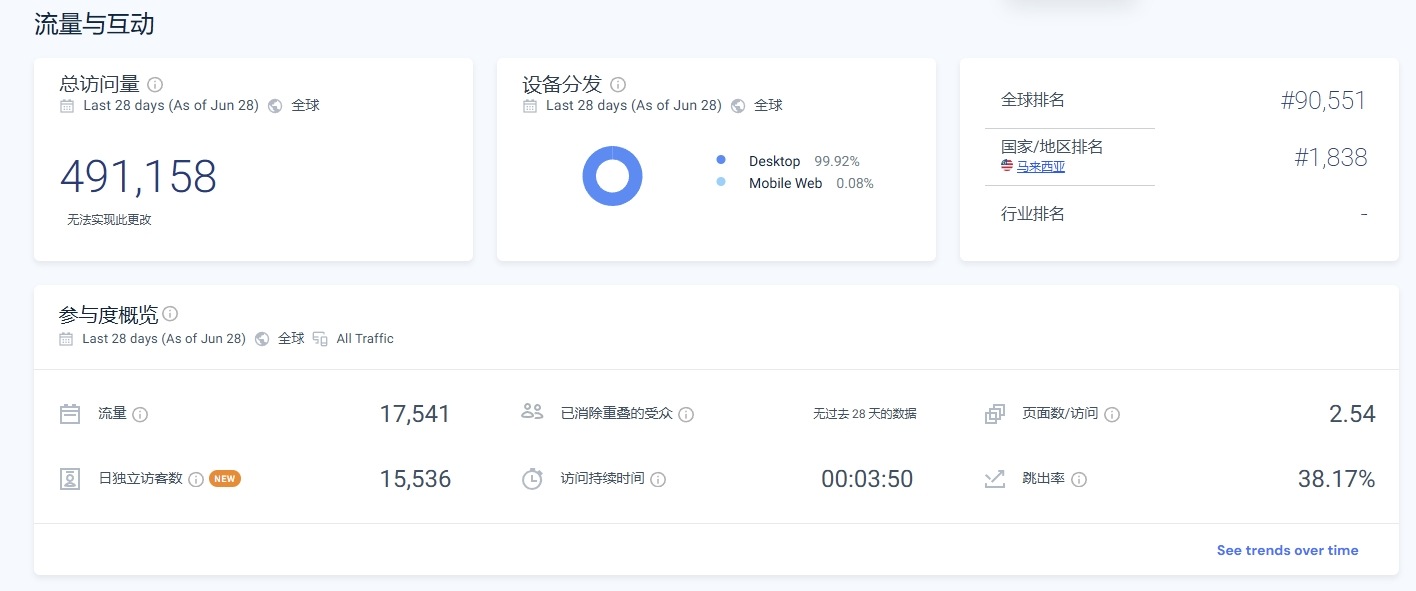Click the 全球排名 #90,551 value
The image size is (1416, 591).
coord(1322,100)
